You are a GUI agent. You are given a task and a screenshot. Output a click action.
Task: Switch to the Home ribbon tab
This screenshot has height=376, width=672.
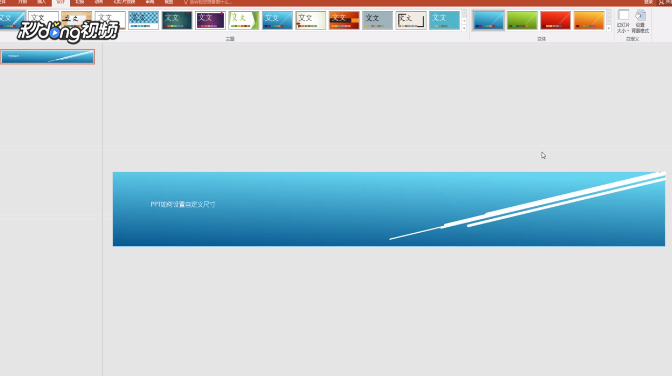[22, 2]
